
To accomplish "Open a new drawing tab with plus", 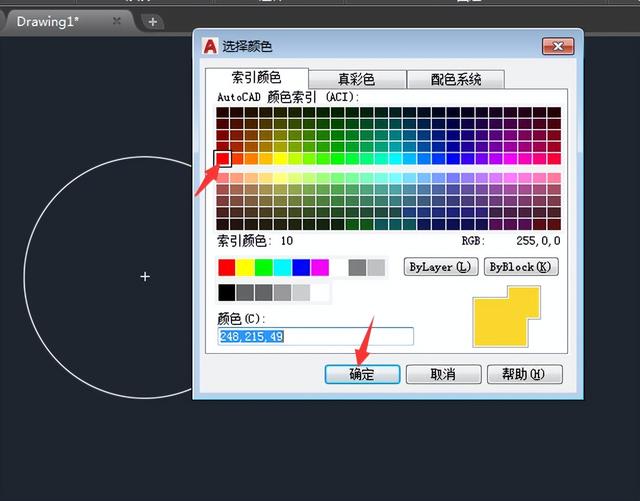I will [153, 22].
